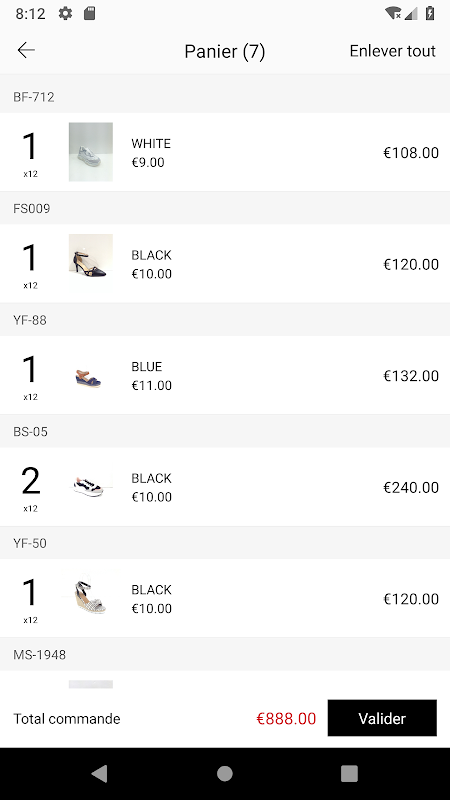Screen dimensions: 450x800
Task: Open sneaker thumbnail for BS-05
Action: 91,487
